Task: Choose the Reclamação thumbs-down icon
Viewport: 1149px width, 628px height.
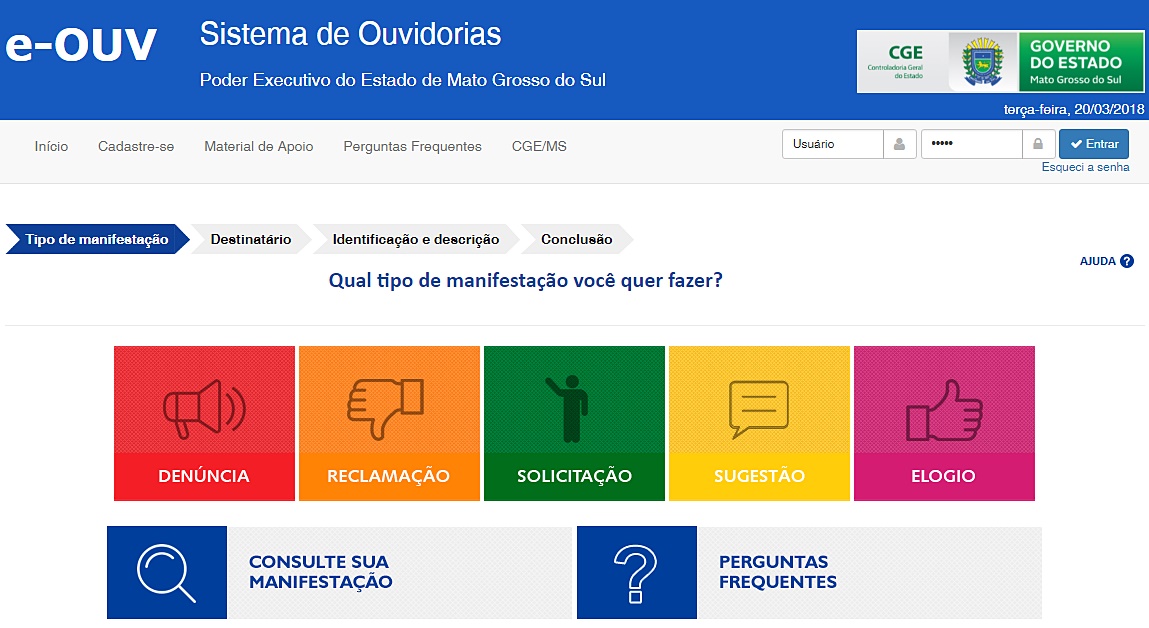Action: coord(385,408)
